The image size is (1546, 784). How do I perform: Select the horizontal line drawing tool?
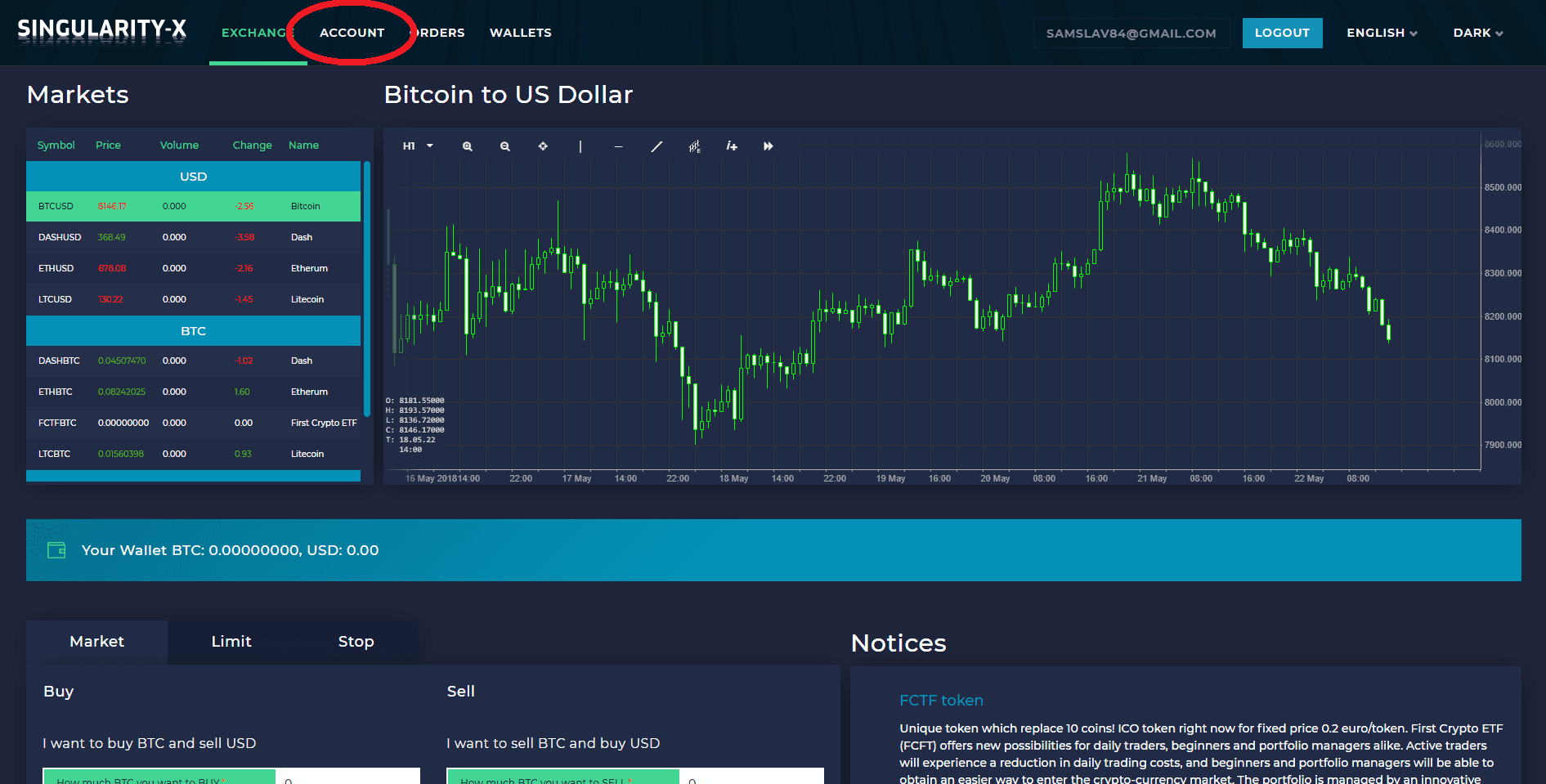tap(619, 146)
